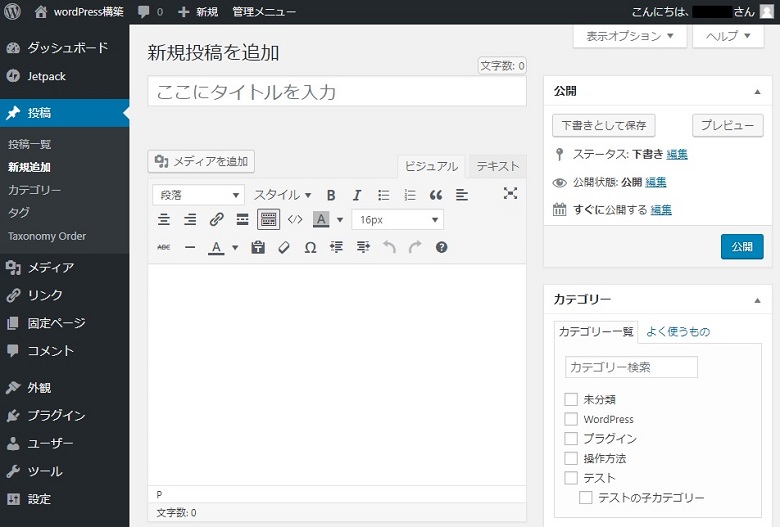Check the WordPress category checkbox
Screen dimensions: 780x527
(x=571, y=419)
